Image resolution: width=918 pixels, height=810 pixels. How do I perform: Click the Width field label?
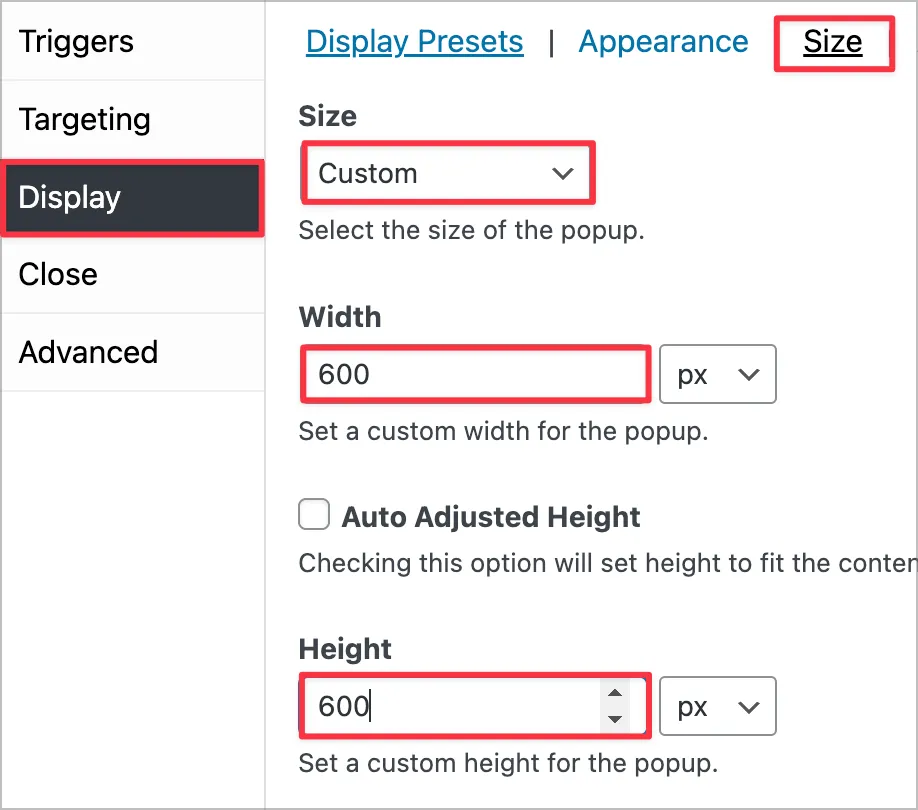[x=339, y=317]
